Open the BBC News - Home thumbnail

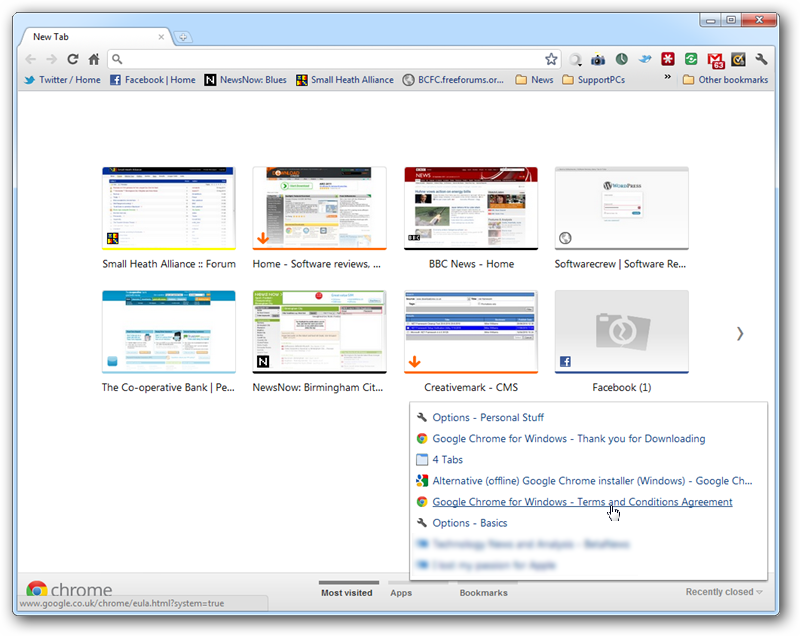tap(470, 207)
